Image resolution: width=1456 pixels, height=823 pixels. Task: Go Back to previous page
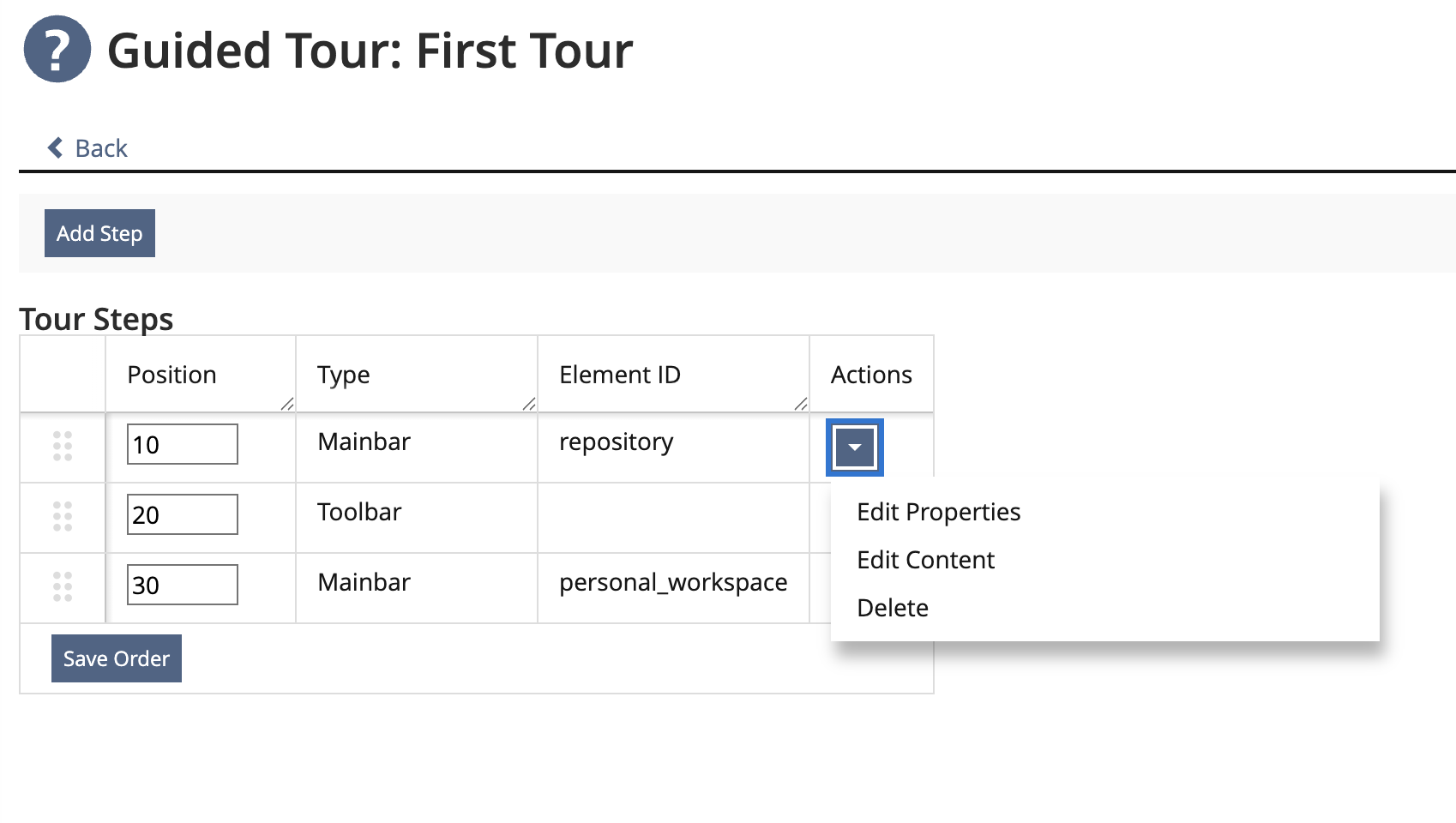[x=100, y=148]
